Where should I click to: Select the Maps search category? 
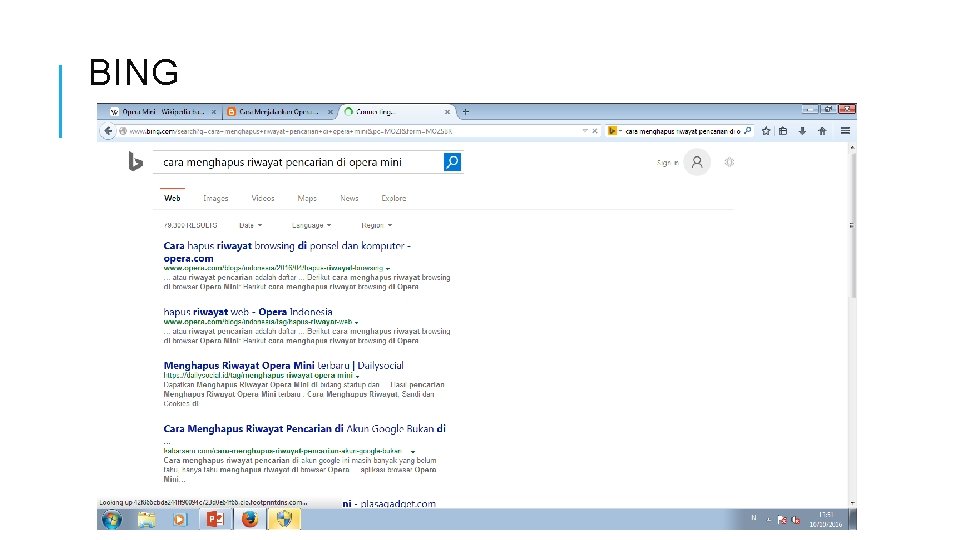[307, 198]
